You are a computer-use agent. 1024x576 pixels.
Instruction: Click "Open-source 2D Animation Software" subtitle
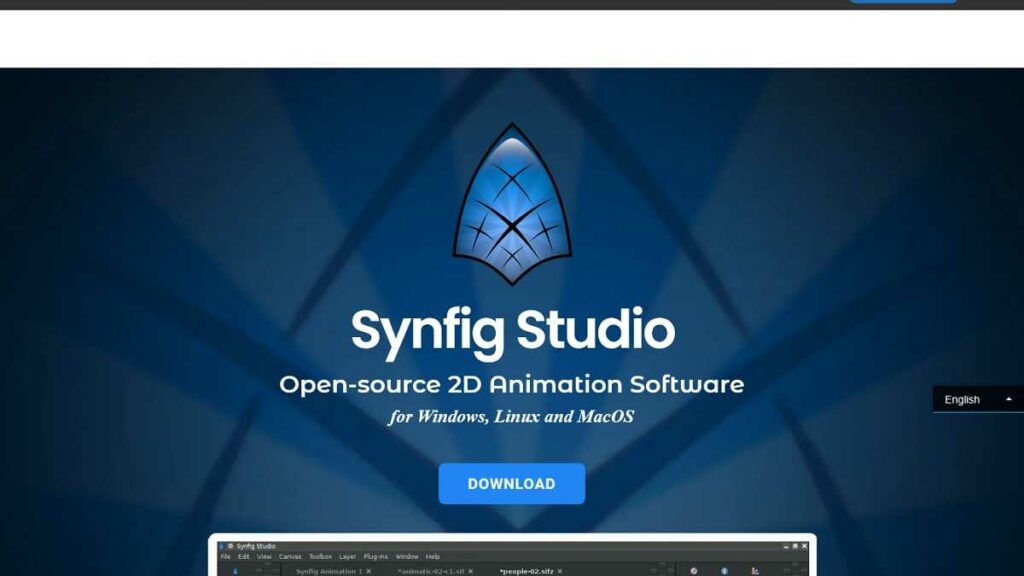(511, 385)
